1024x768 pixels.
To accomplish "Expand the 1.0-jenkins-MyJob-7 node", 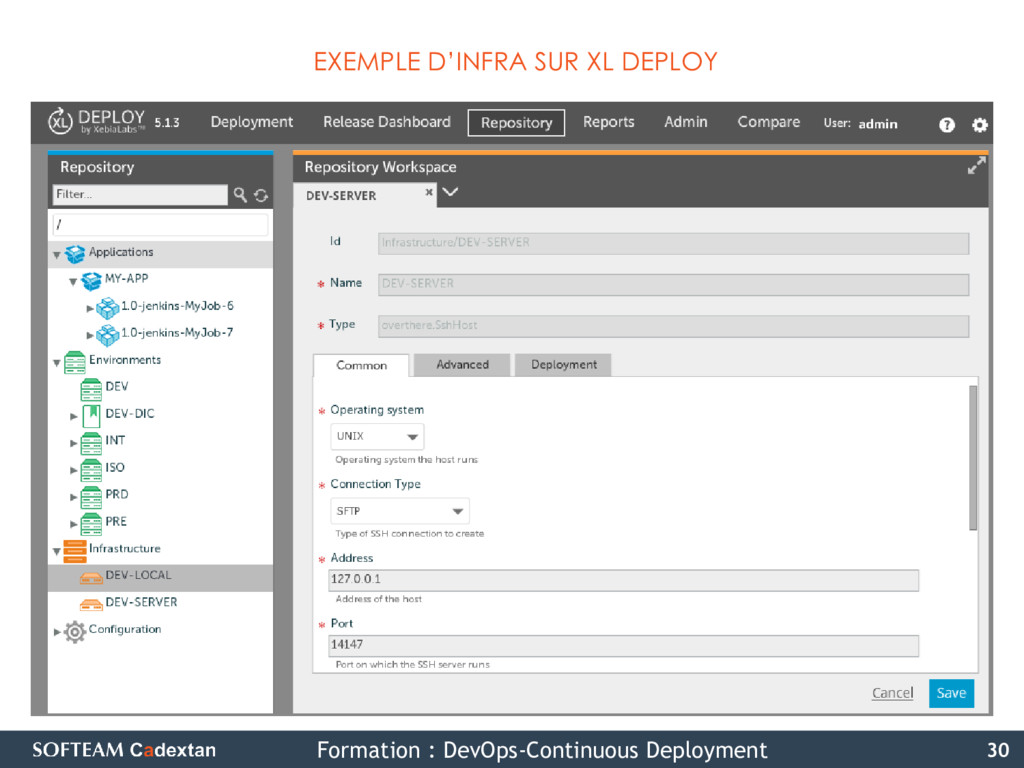I will tap(90, 335).
